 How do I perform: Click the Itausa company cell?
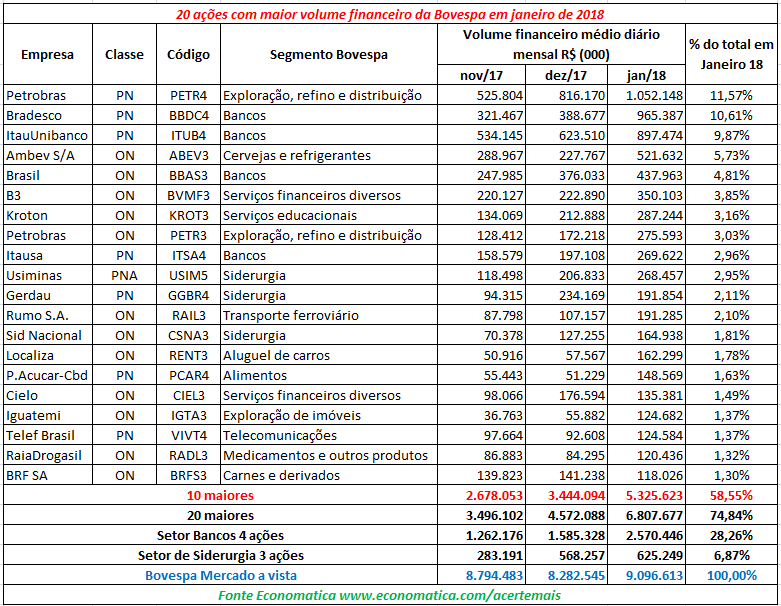pos(48,255)
